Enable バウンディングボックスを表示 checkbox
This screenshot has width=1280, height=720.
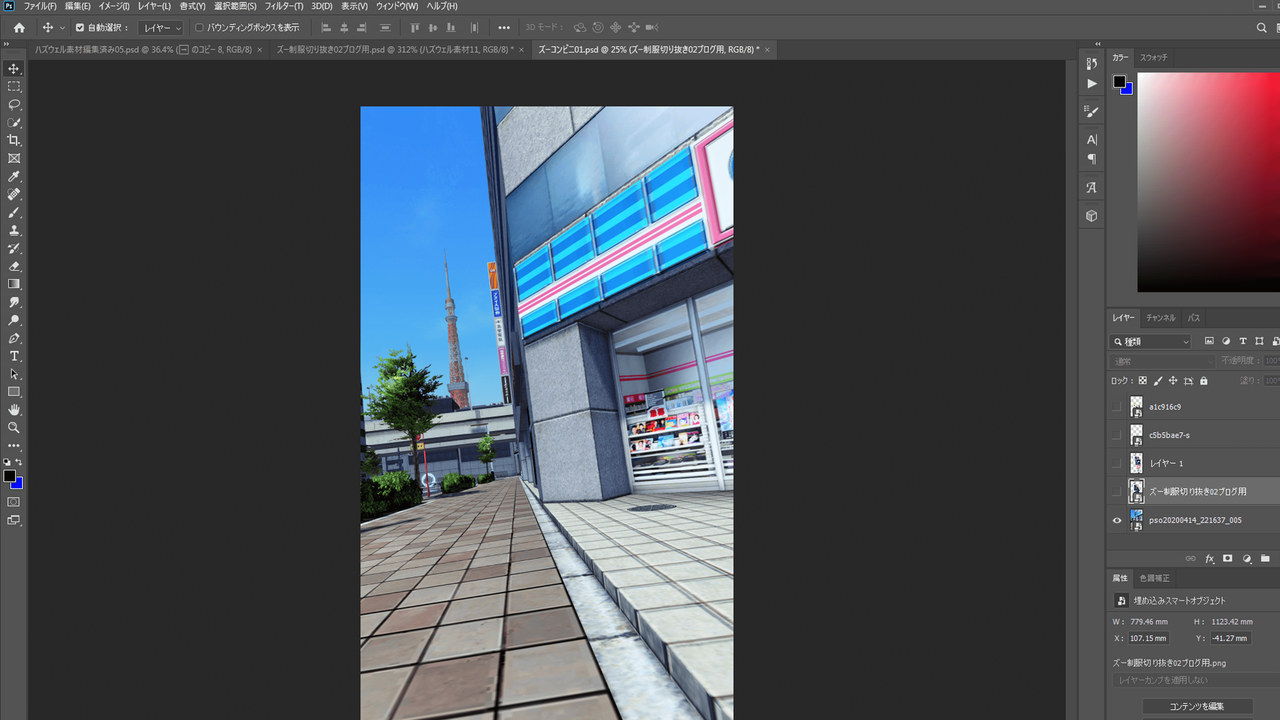coord(199,28)
